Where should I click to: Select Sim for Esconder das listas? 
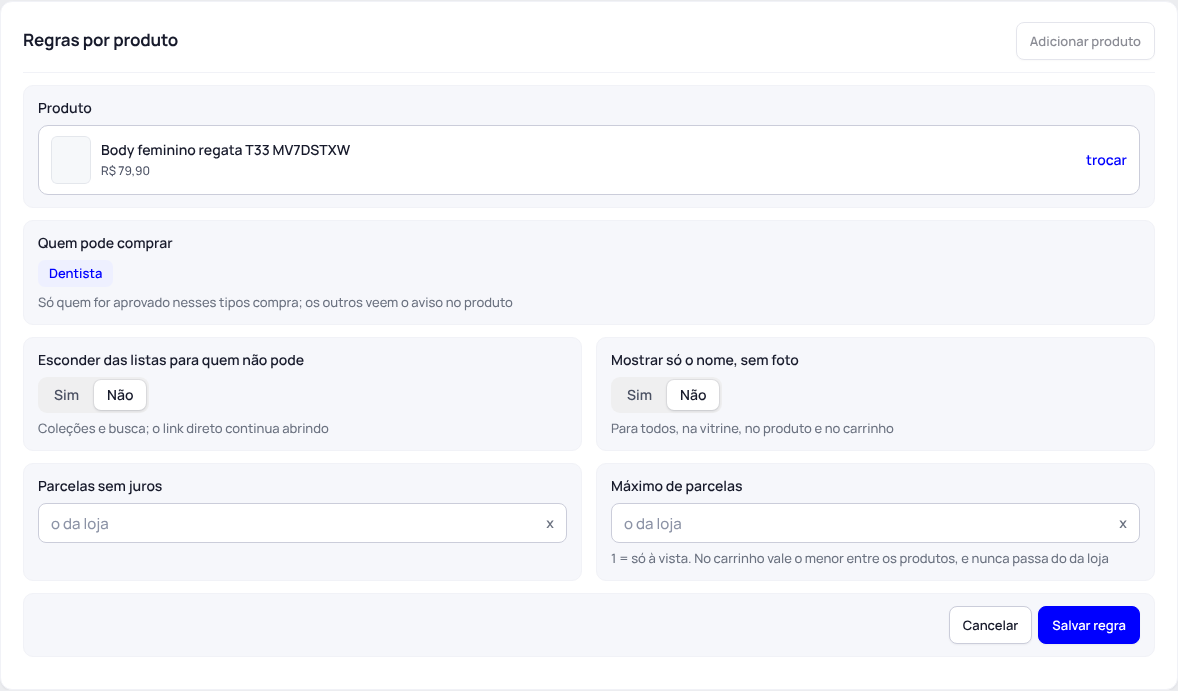pyautogui.click(x=66, y=395)
